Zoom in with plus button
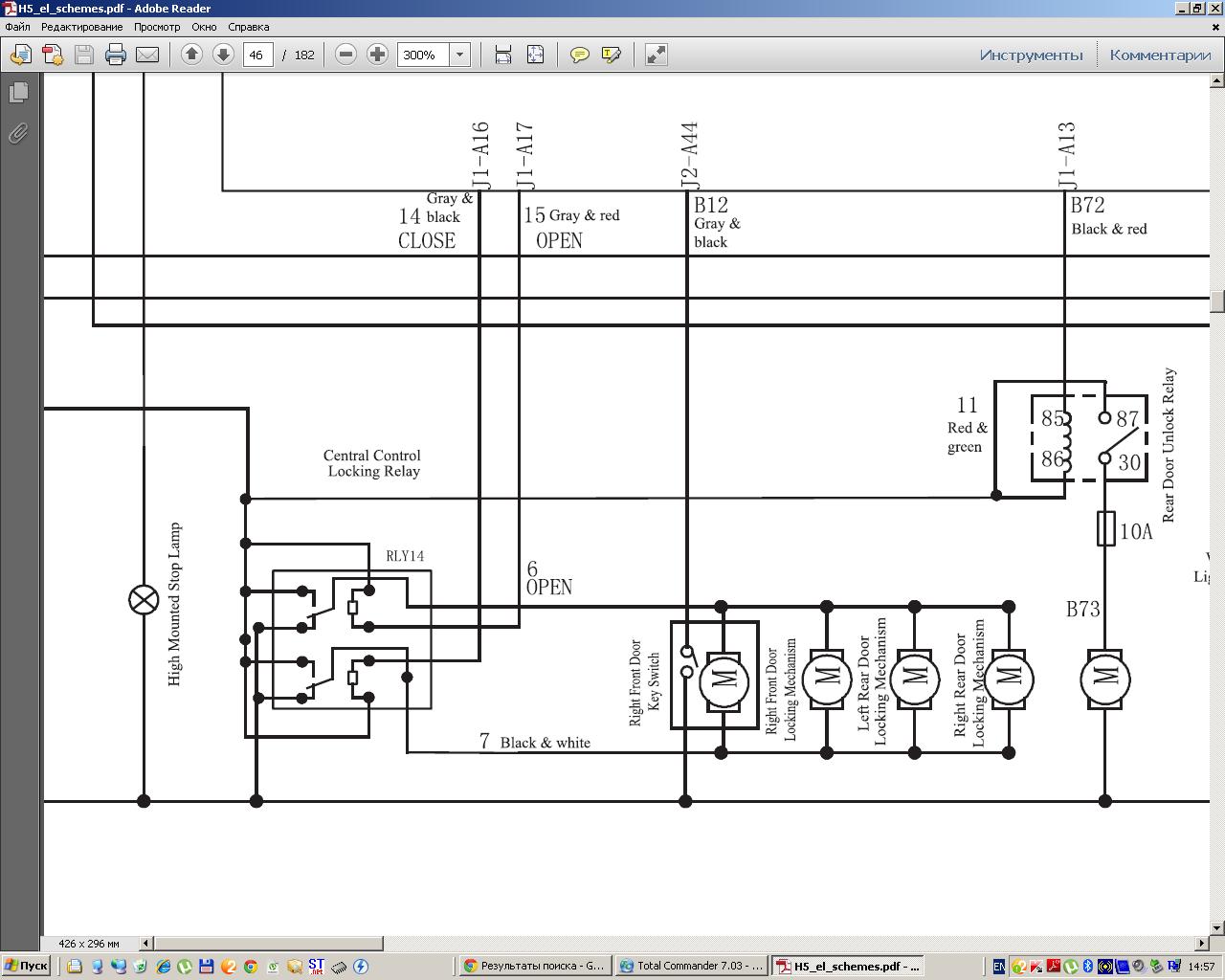This screenshot has width=1225, height=980. [377, 55]
